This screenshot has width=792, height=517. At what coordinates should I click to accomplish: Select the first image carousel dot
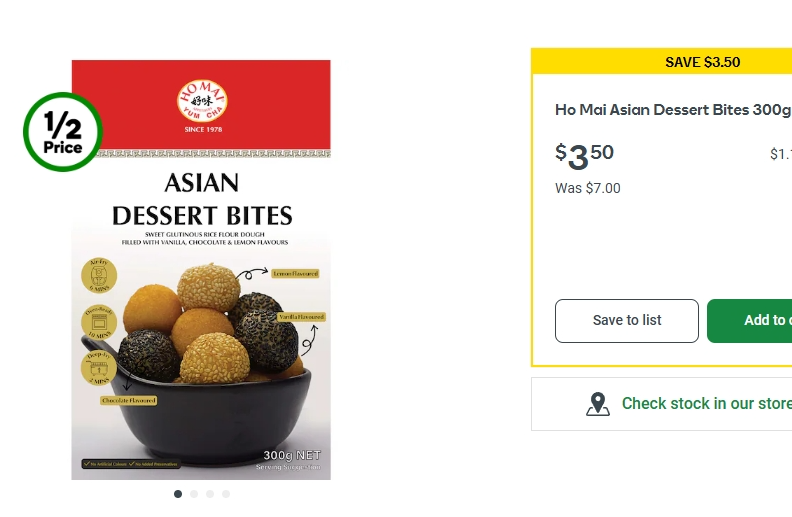[178, 494]
